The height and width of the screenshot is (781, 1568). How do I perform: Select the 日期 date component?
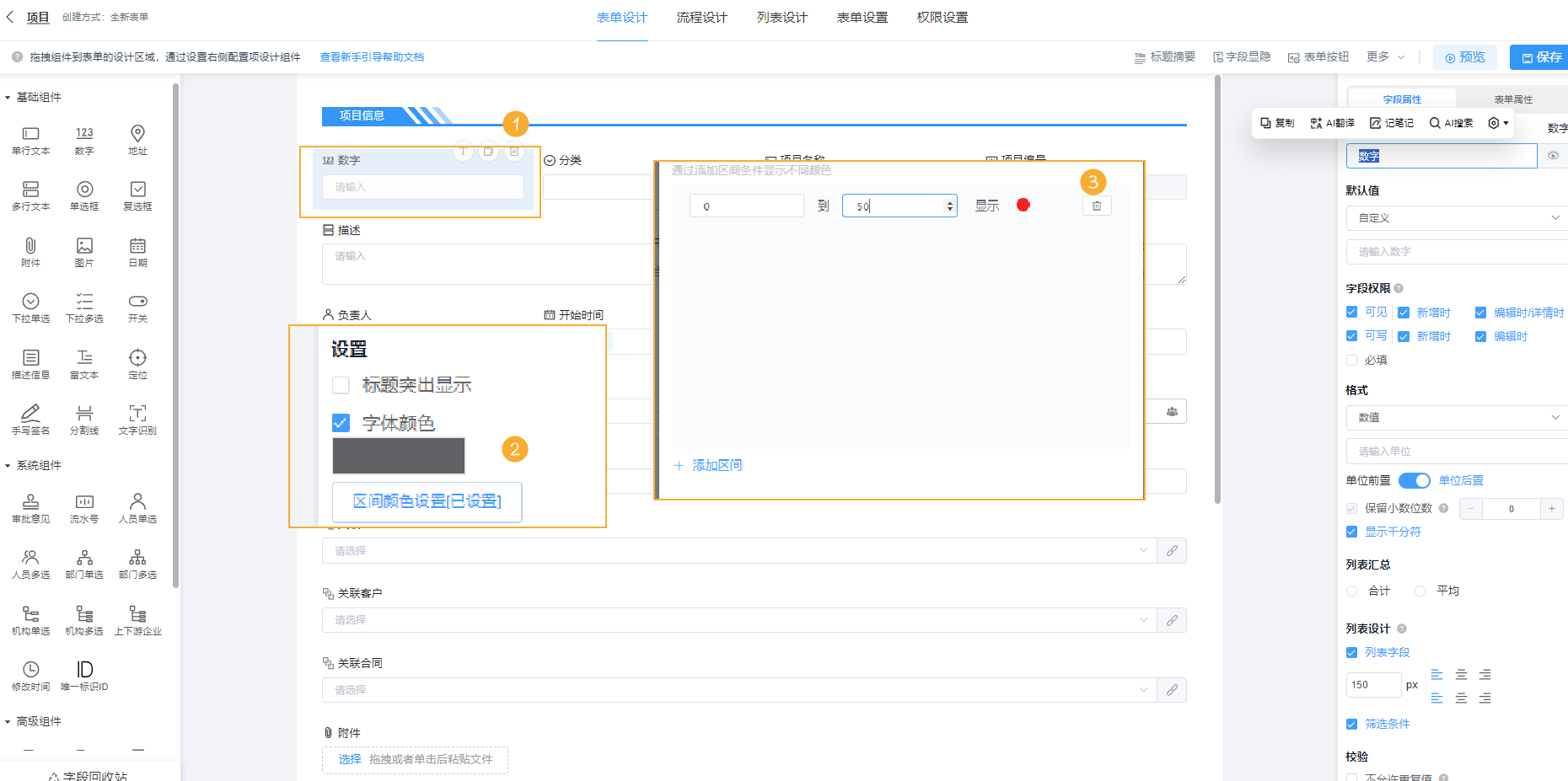click(x=138, y=251)
